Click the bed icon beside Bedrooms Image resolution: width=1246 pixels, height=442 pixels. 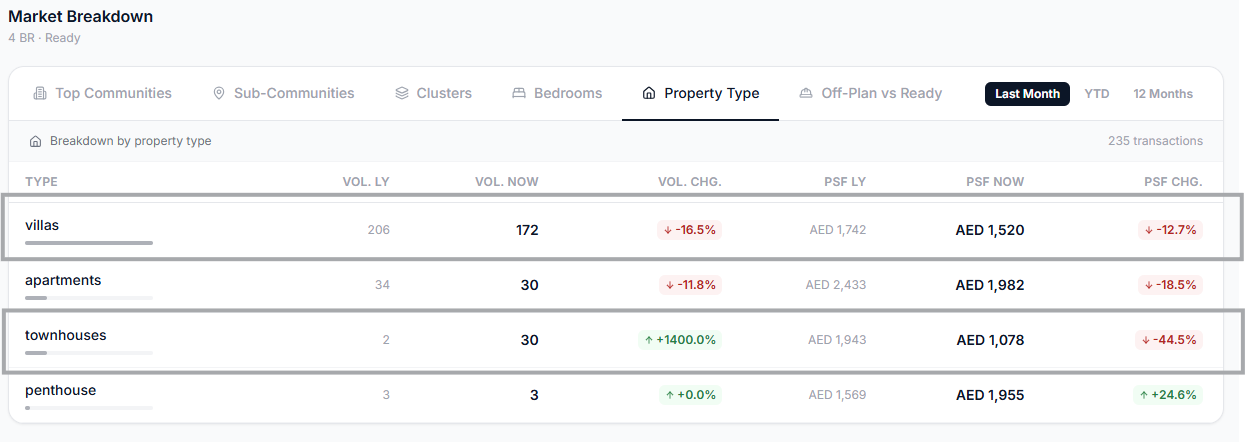coord(519,93)
